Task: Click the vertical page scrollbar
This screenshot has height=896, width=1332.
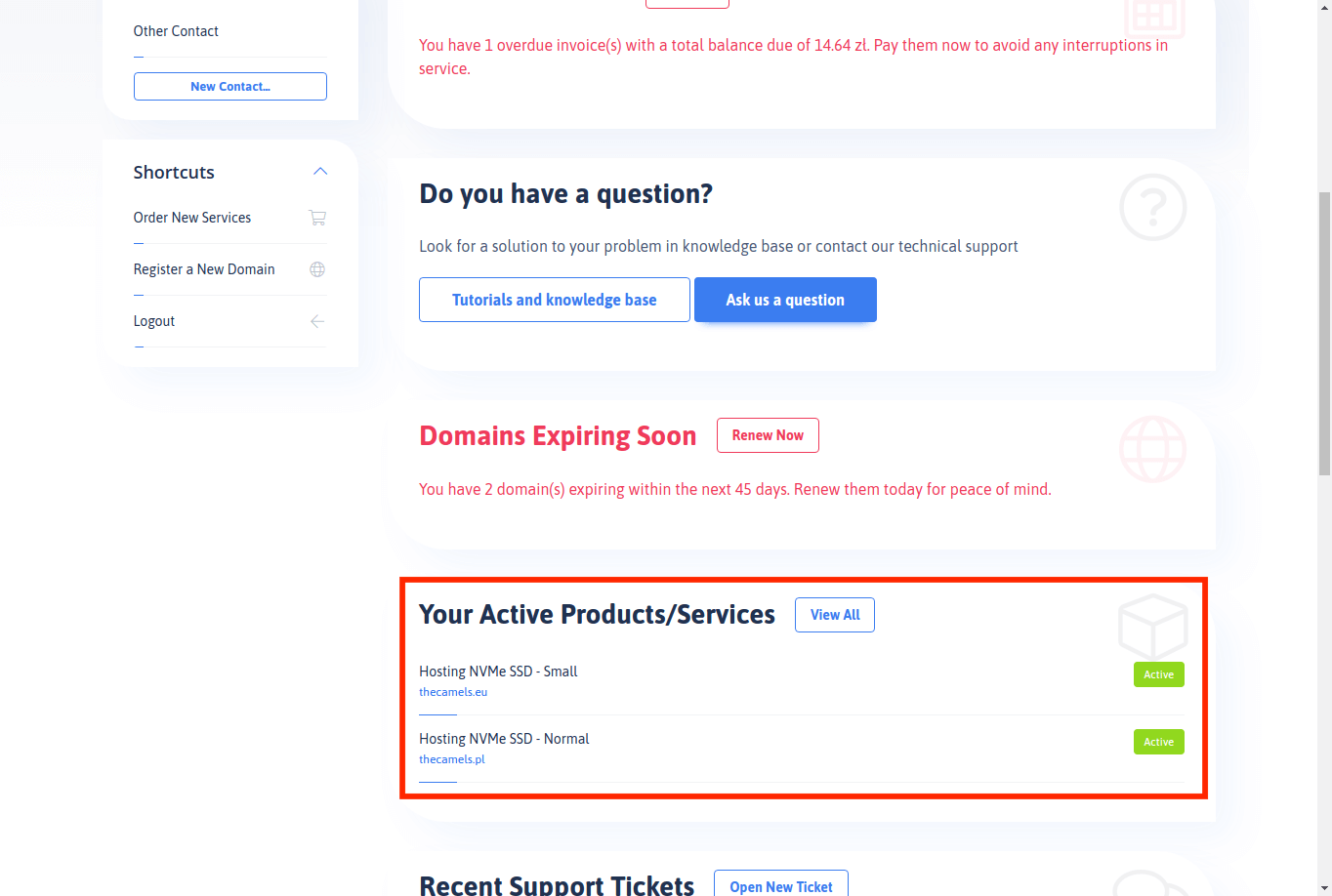Action: [1324, 334]
